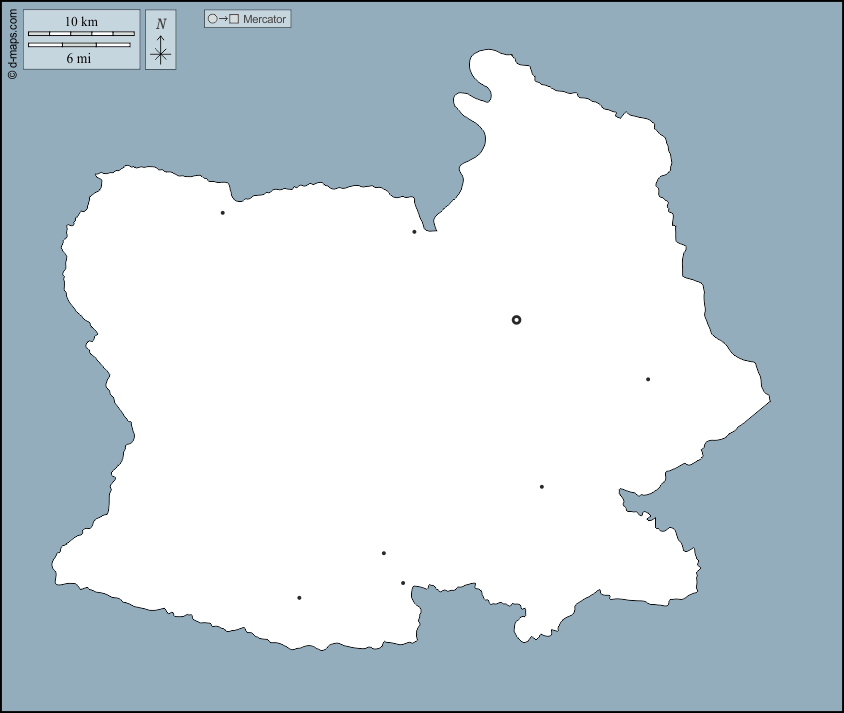The image size is (844, 713).
Task: Click the circle-to-square projection icon
Action: click(223, 19)
